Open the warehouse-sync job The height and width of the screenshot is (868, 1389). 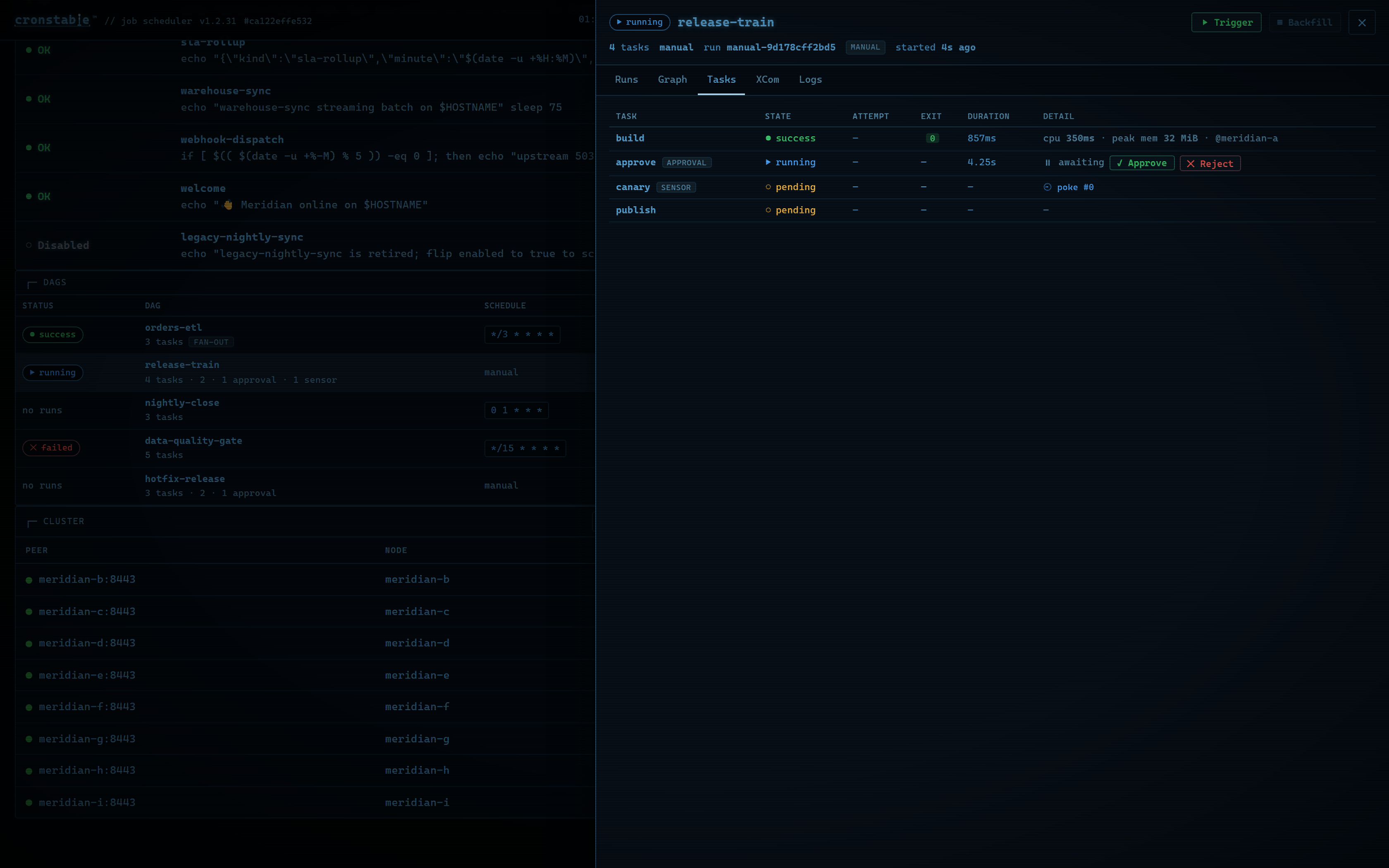tap(226, 91)
